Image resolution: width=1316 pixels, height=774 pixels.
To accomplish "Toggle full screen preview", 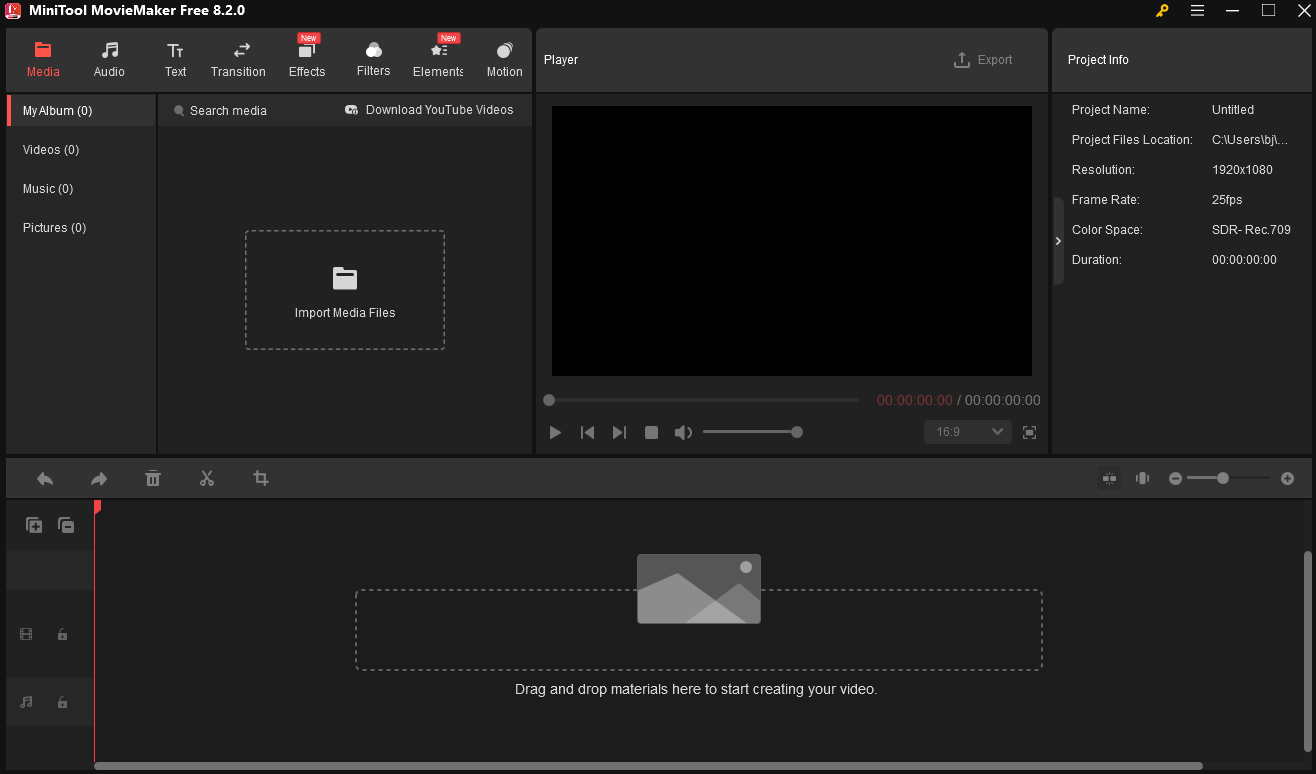I will click(x=1029, y=432).
